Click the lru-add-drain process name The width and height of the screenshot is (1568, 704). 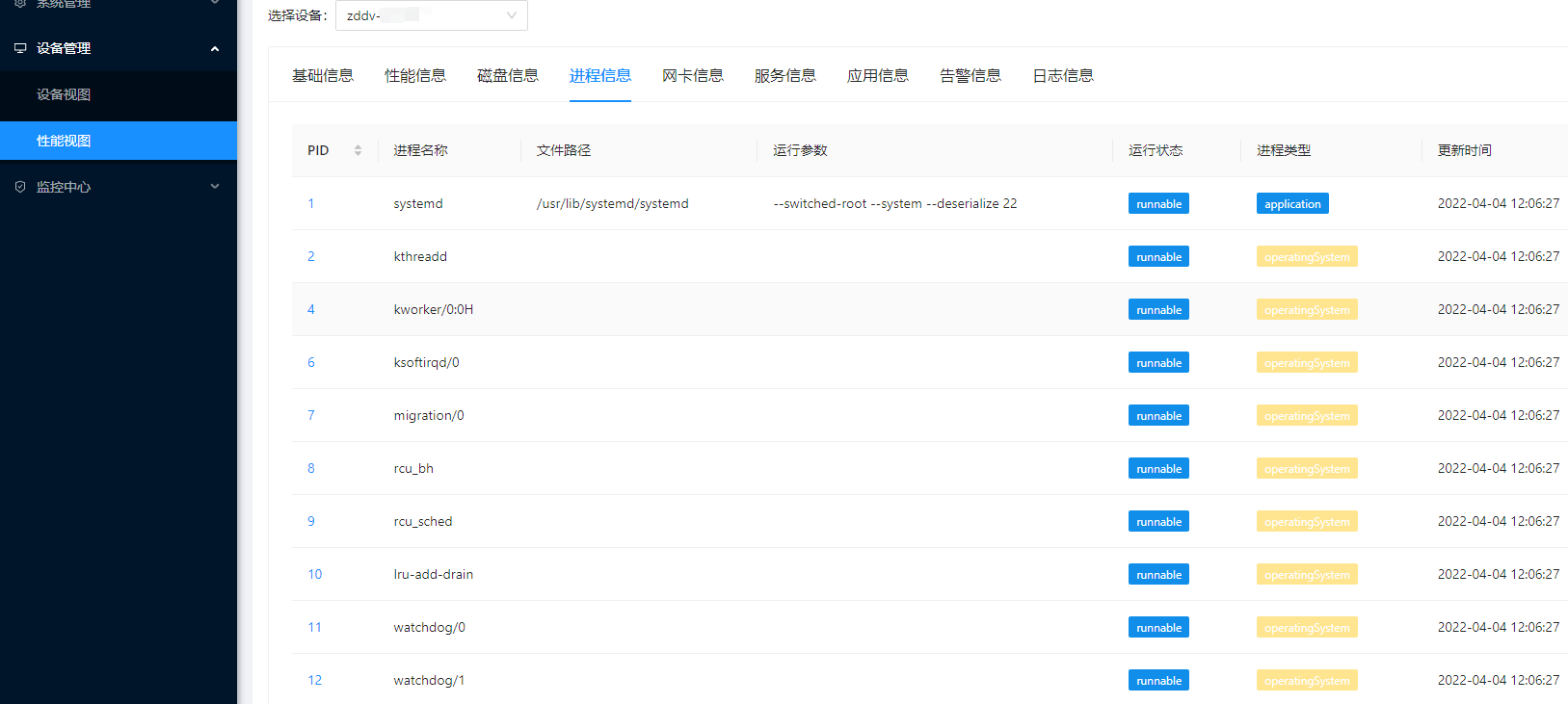(434, 574)
